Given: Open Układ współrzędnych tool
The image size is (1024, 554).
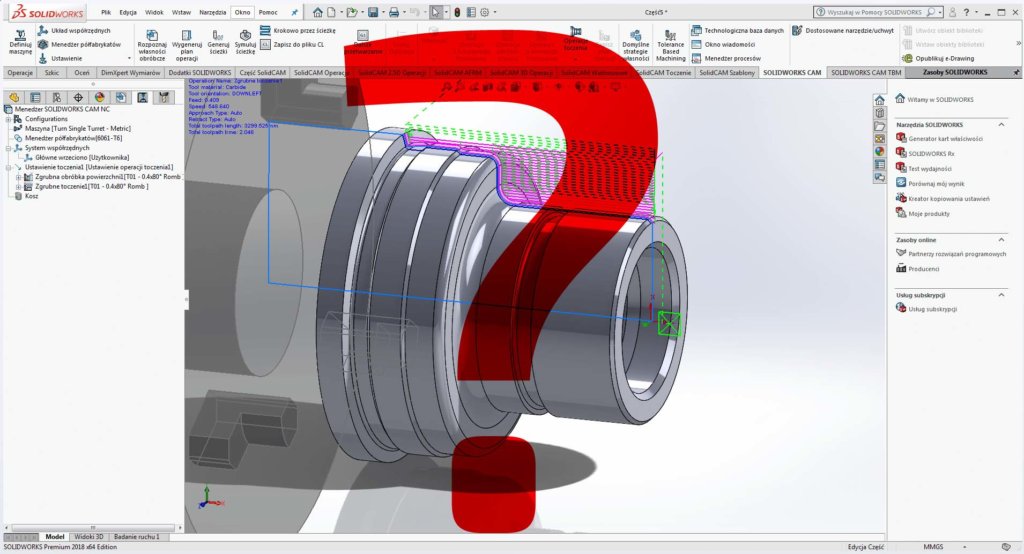Looking at the screenshot, I should 74,31.
